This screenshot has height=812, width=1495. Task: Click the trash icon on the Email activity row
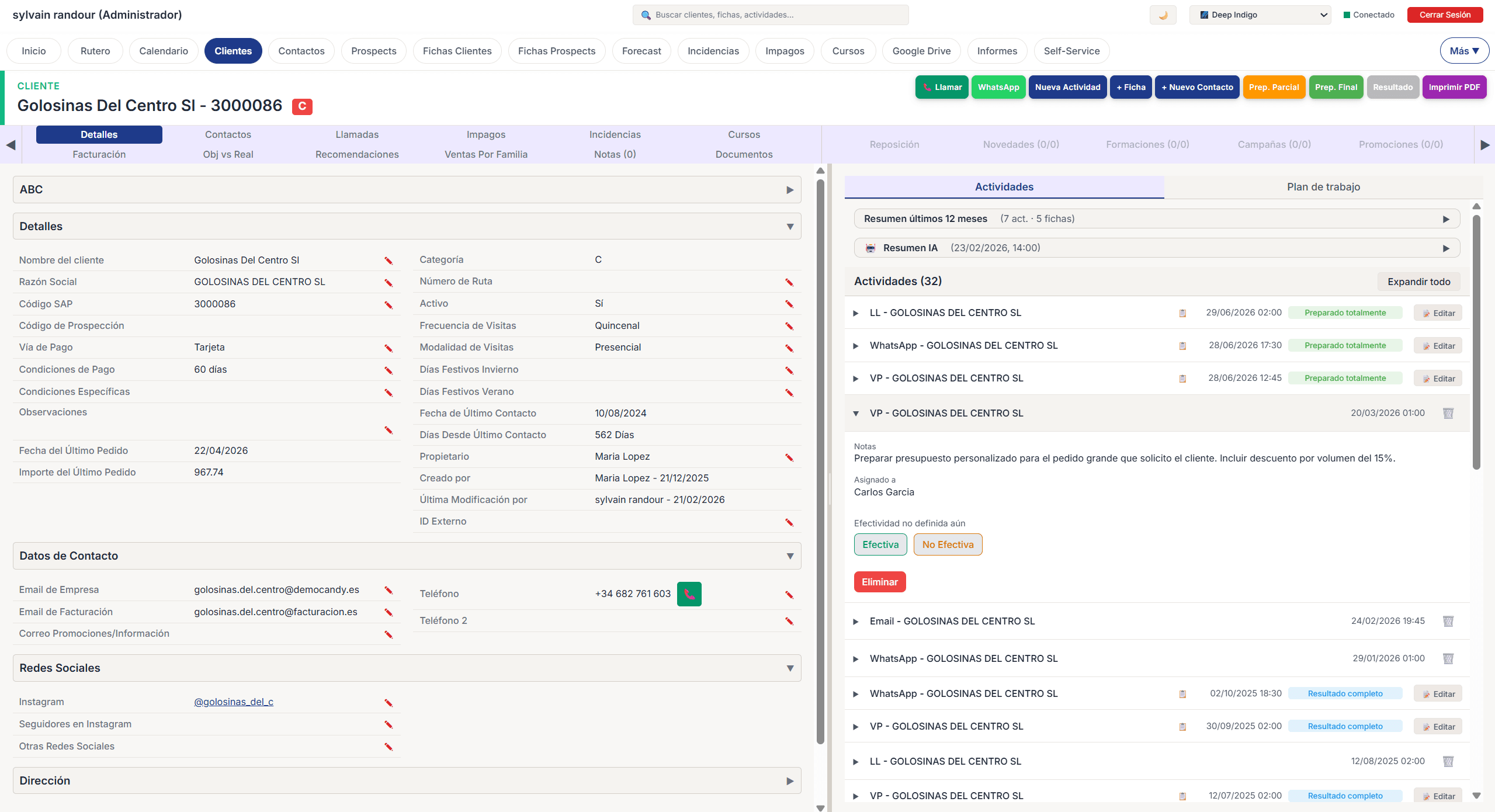(1448, 621)
